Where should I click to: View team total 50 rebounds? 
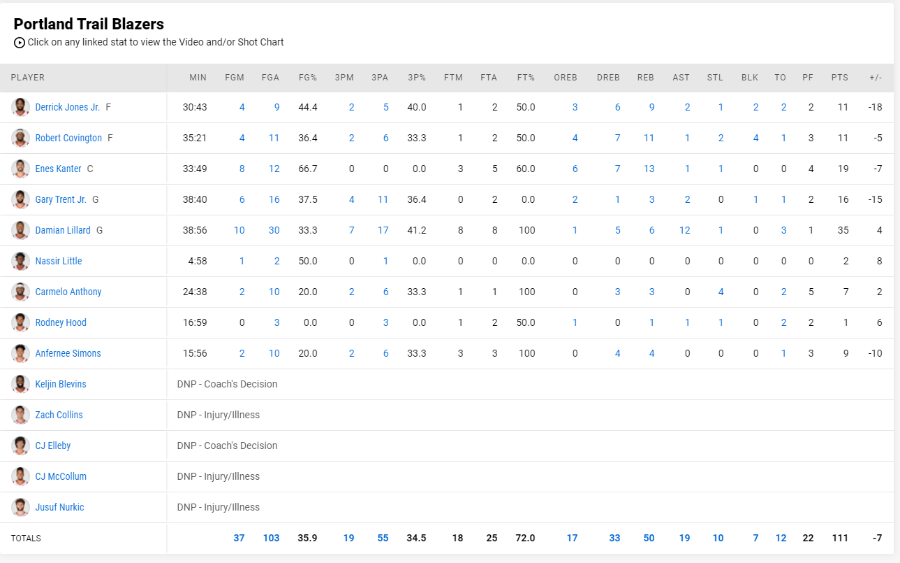point(649,538)
